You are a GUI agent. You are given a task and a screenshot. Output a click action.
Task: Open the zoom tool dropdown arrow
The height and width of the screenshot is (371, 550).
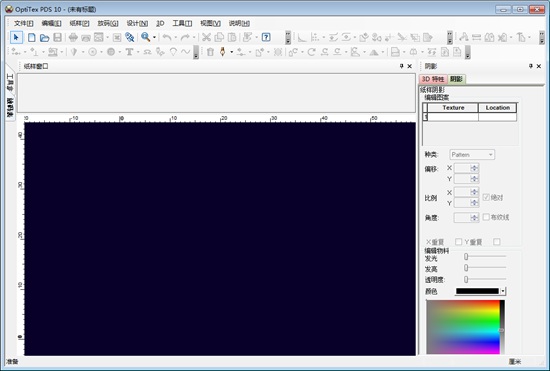tap(154, 37)
